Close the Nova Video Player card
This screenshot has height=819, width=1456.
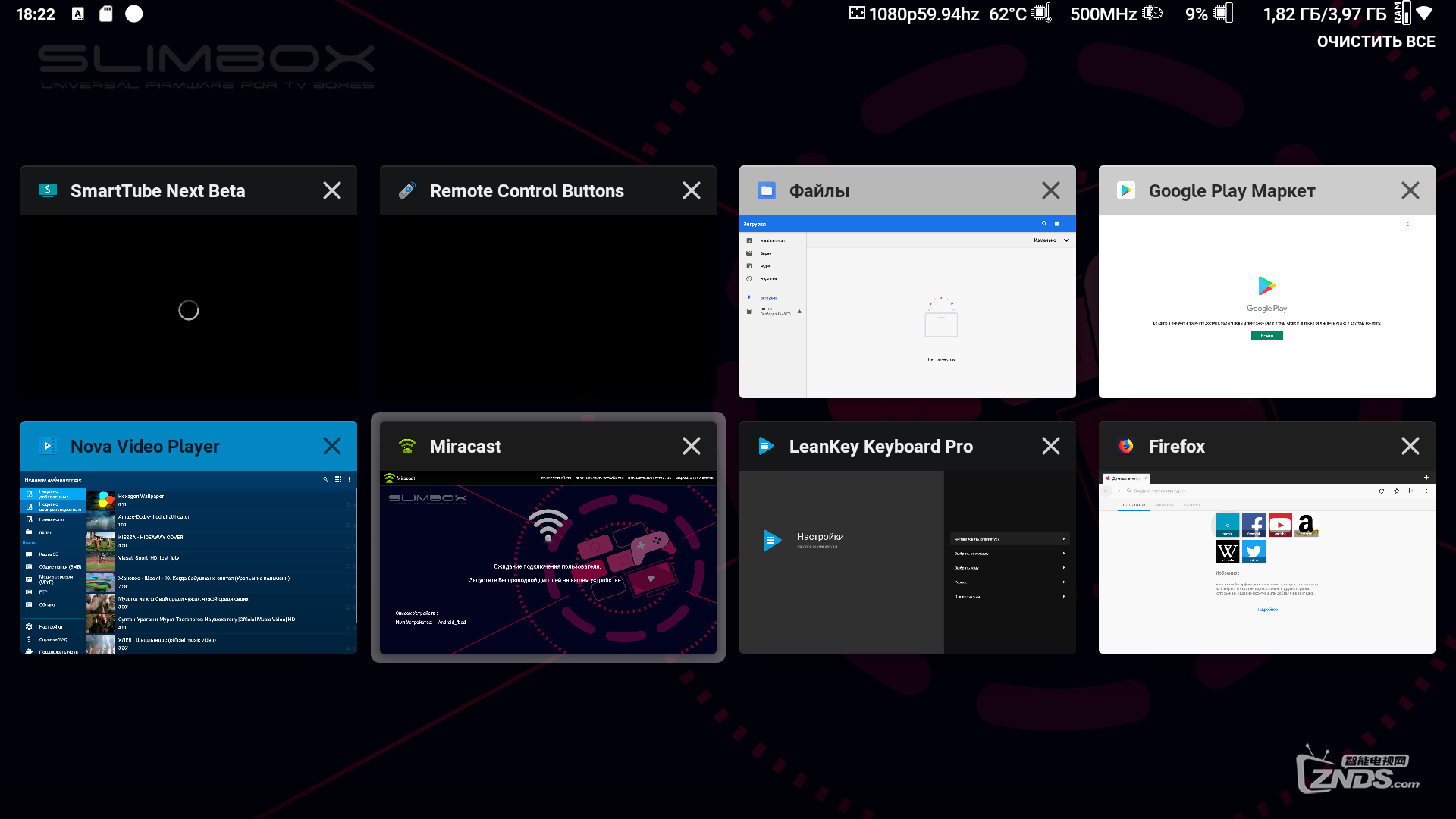(332, 446)
